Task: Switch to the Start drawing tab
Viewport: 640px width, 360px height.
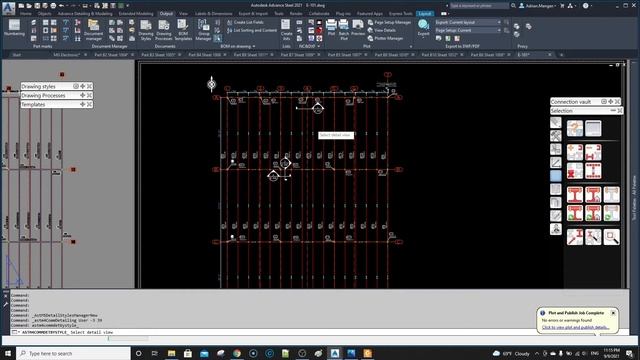Action: [x=17, y=55]
